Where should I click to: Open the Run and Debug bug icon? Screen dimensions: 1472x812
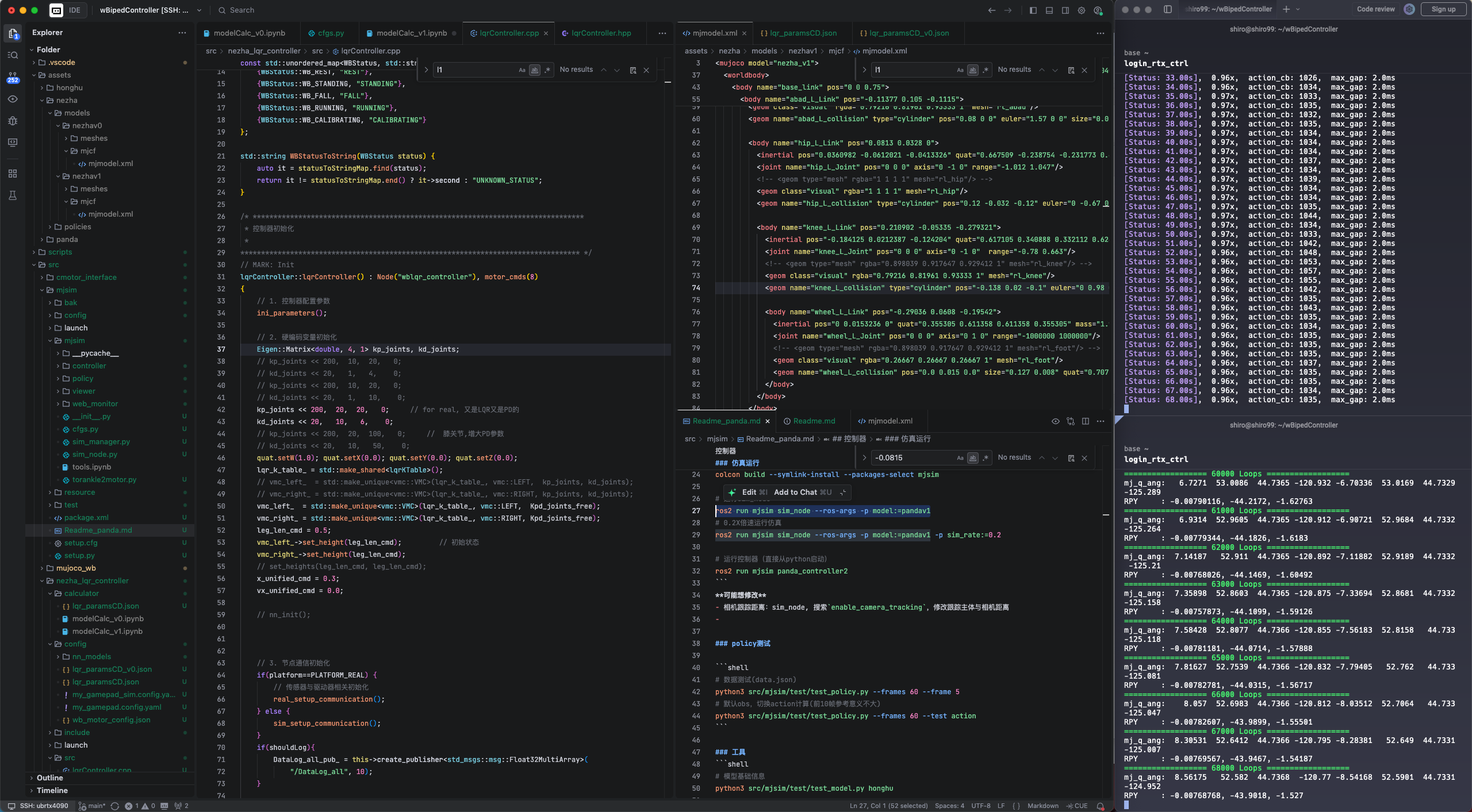click(13, 121)
